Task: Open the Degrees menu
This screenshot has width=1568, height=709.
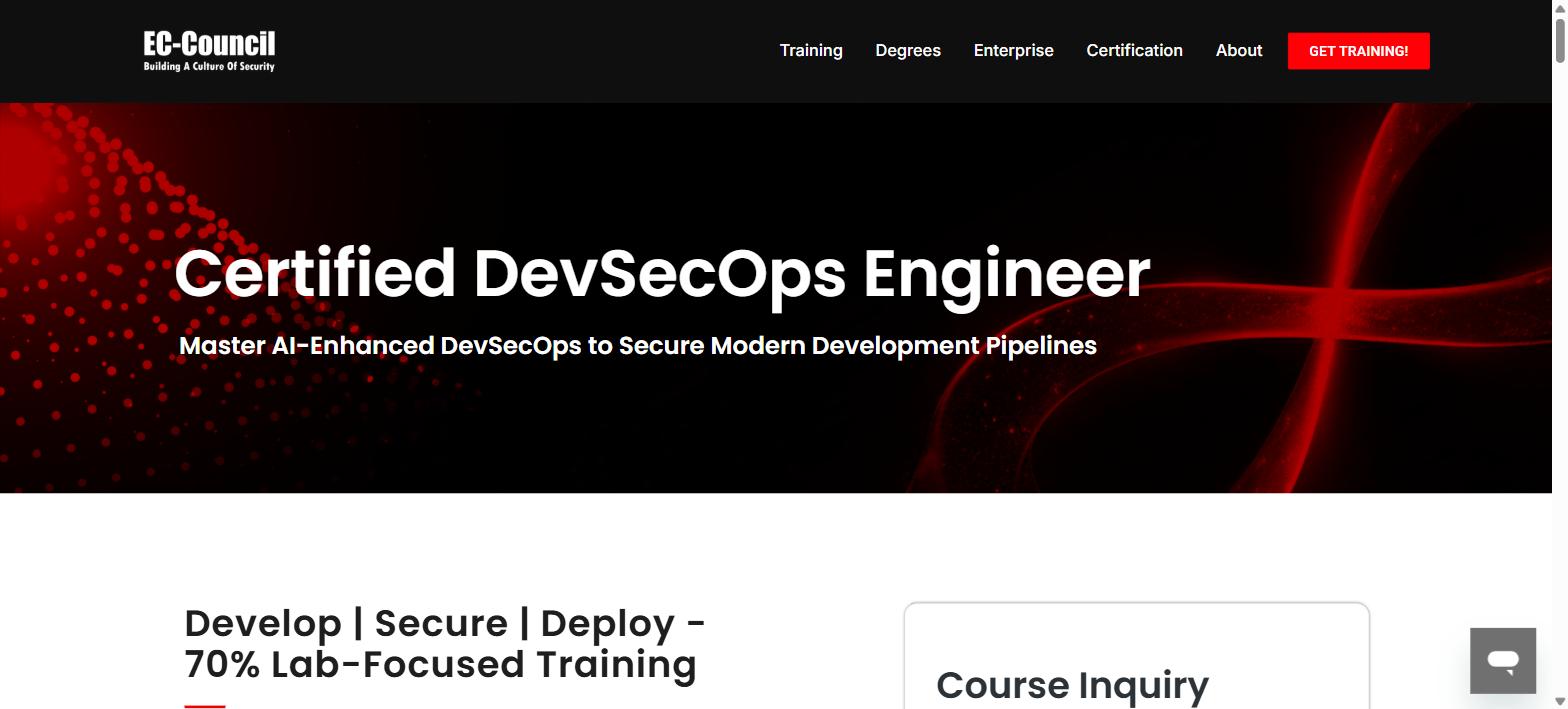Action: pyautogui.click(x=908, y=51)
